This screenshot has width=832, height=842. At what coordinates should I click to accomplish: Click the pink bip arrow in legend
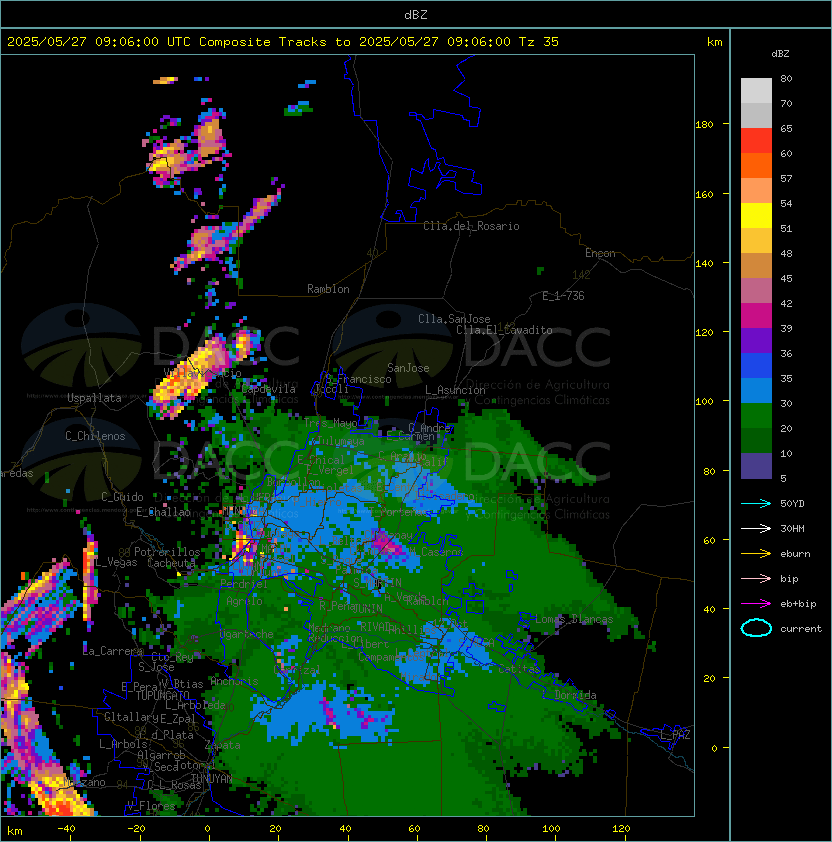pyautogui.click(x=756, y=579)
